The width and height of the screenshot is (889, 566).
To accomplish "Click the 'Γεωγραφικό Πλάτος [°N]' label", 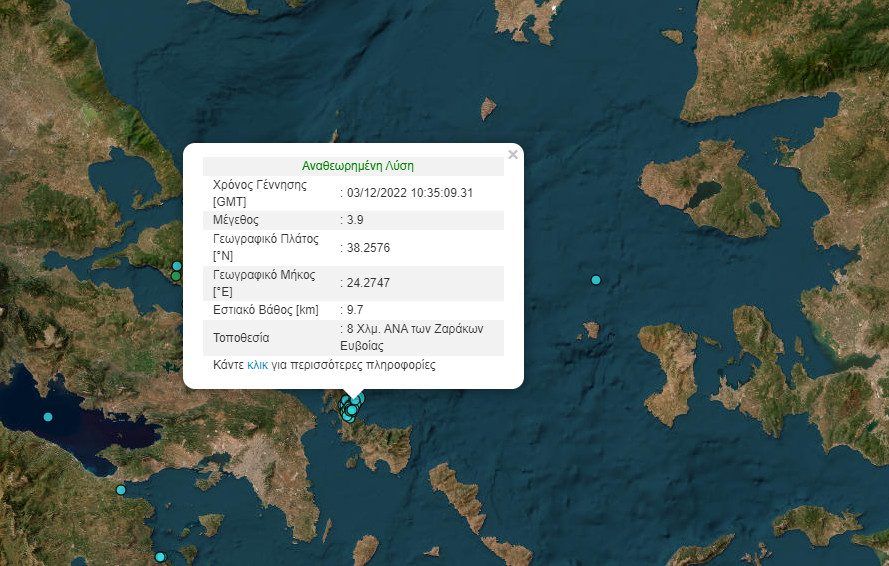I will coord(265,247).
